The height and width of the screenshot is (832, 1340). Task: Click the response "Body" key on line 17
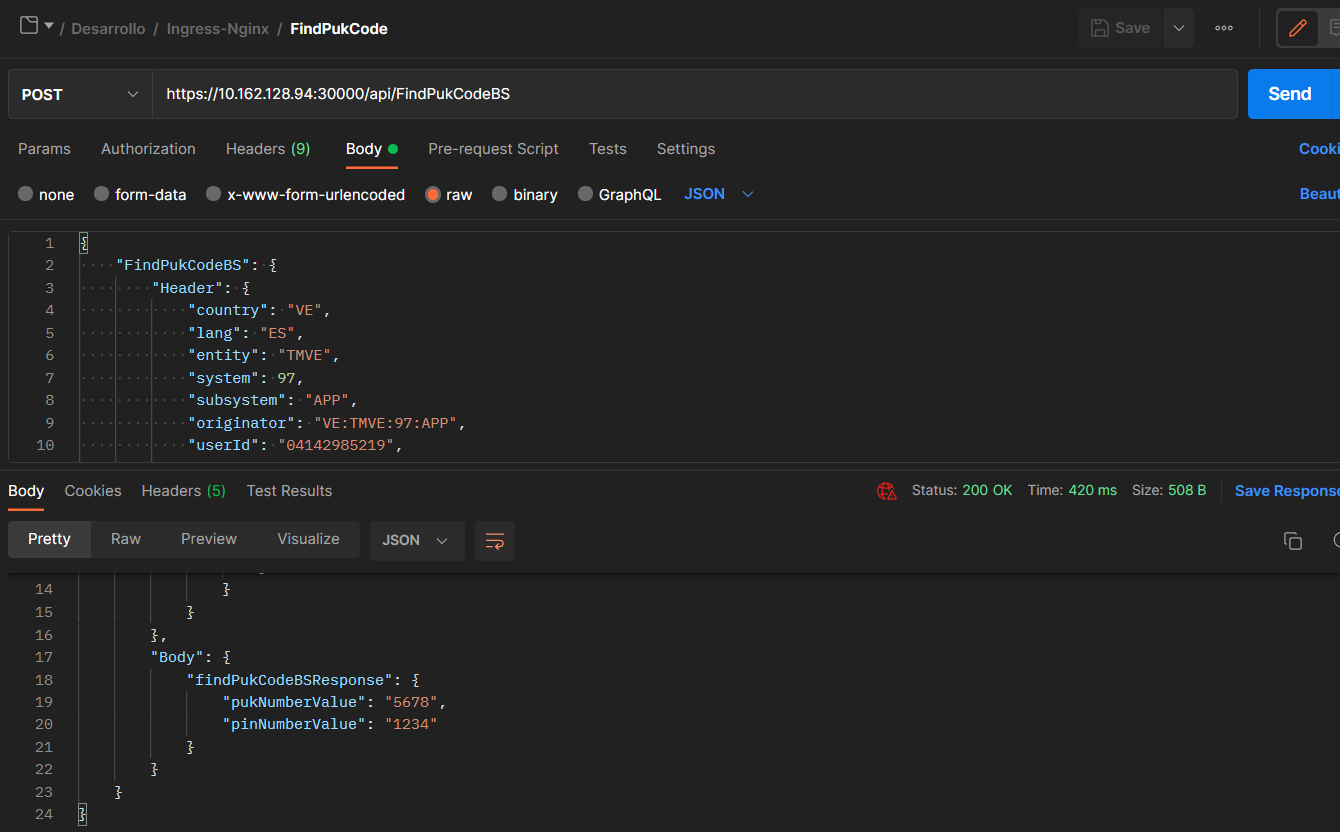[x=178, y=657]
